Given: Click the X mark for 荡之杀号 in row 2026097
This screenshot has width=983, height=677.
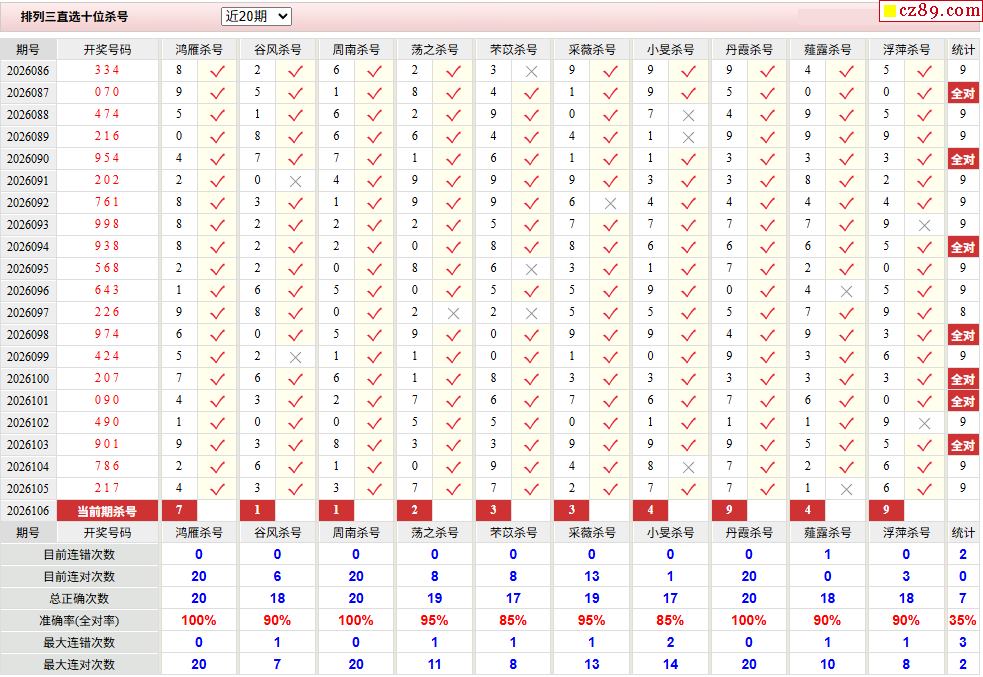Looking at the screenshot, I should [453, 313].
